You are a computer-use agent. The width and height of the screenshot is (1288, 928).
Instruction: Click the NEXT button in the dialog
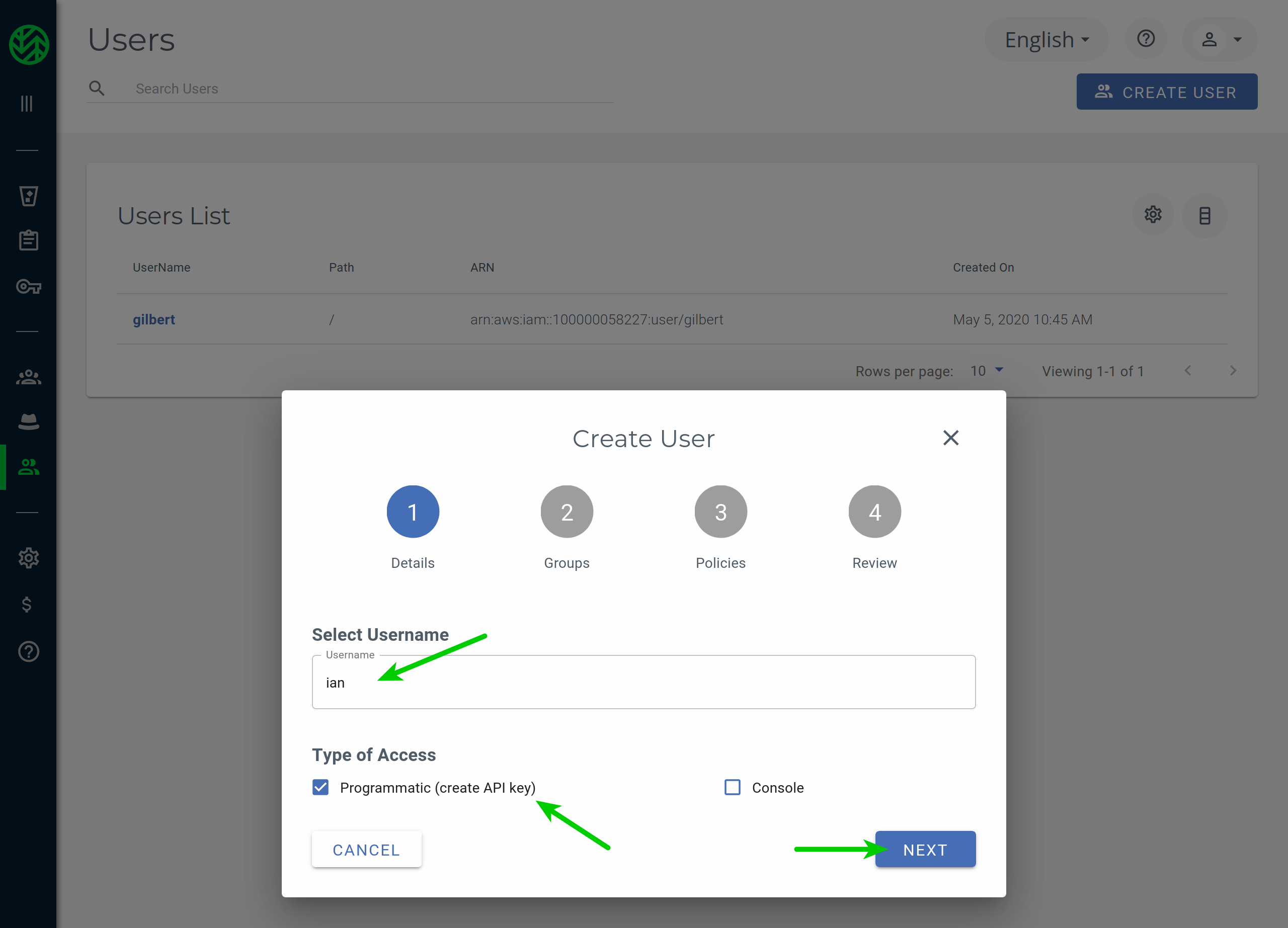pos(925,849)
